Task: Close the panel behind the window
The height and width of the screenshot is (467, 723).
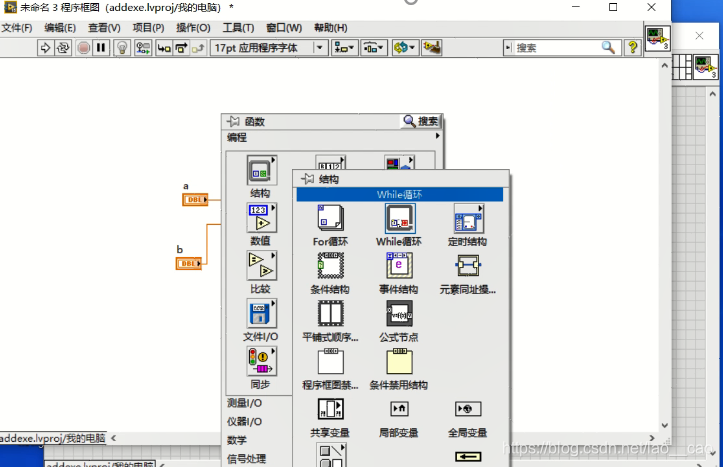Action: (x=699, y=35)
